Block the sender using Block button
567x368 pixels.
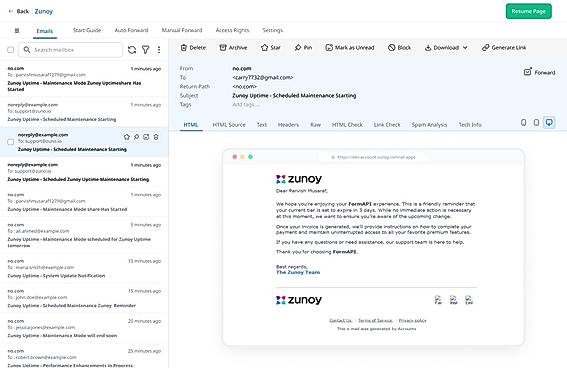(399, 47)
